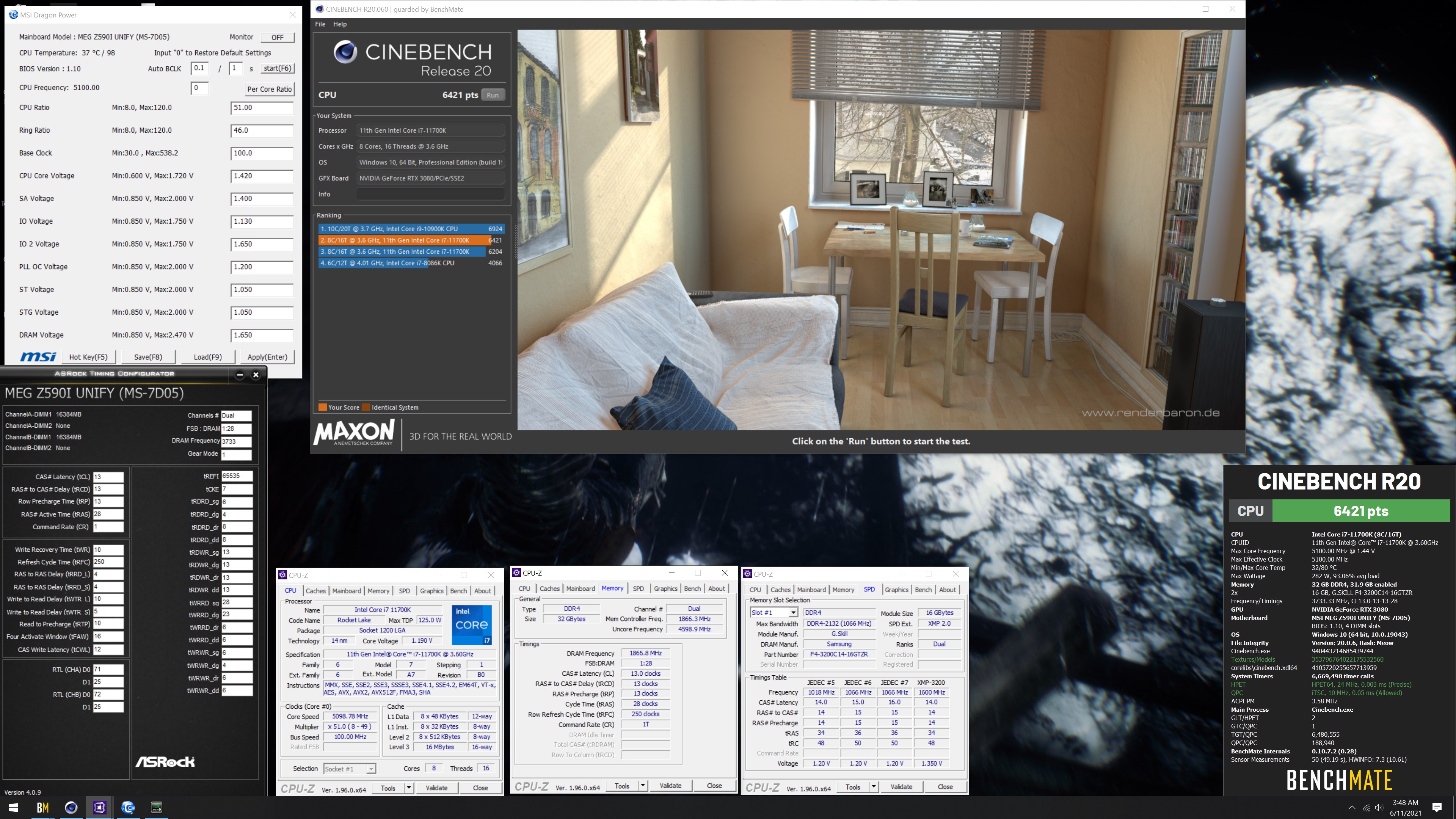1456x819 pixels.
Task: Select the i9-10900K ranking row
Action: click(411, 229)
